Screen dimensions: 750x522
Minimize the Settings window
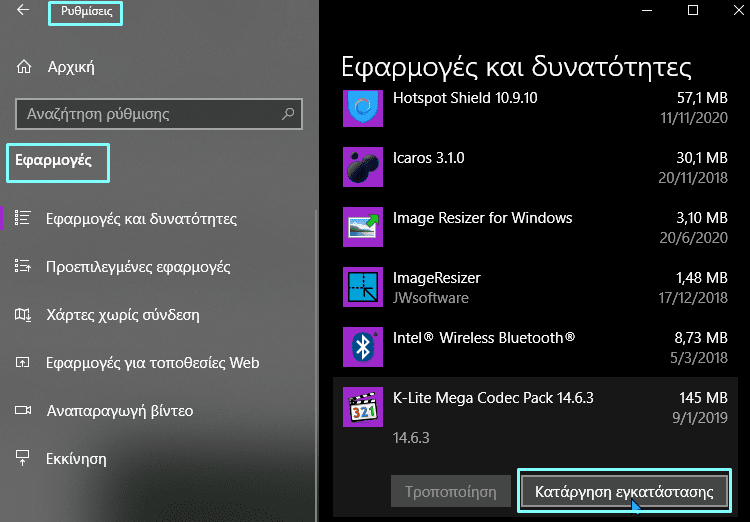point(647,10)
